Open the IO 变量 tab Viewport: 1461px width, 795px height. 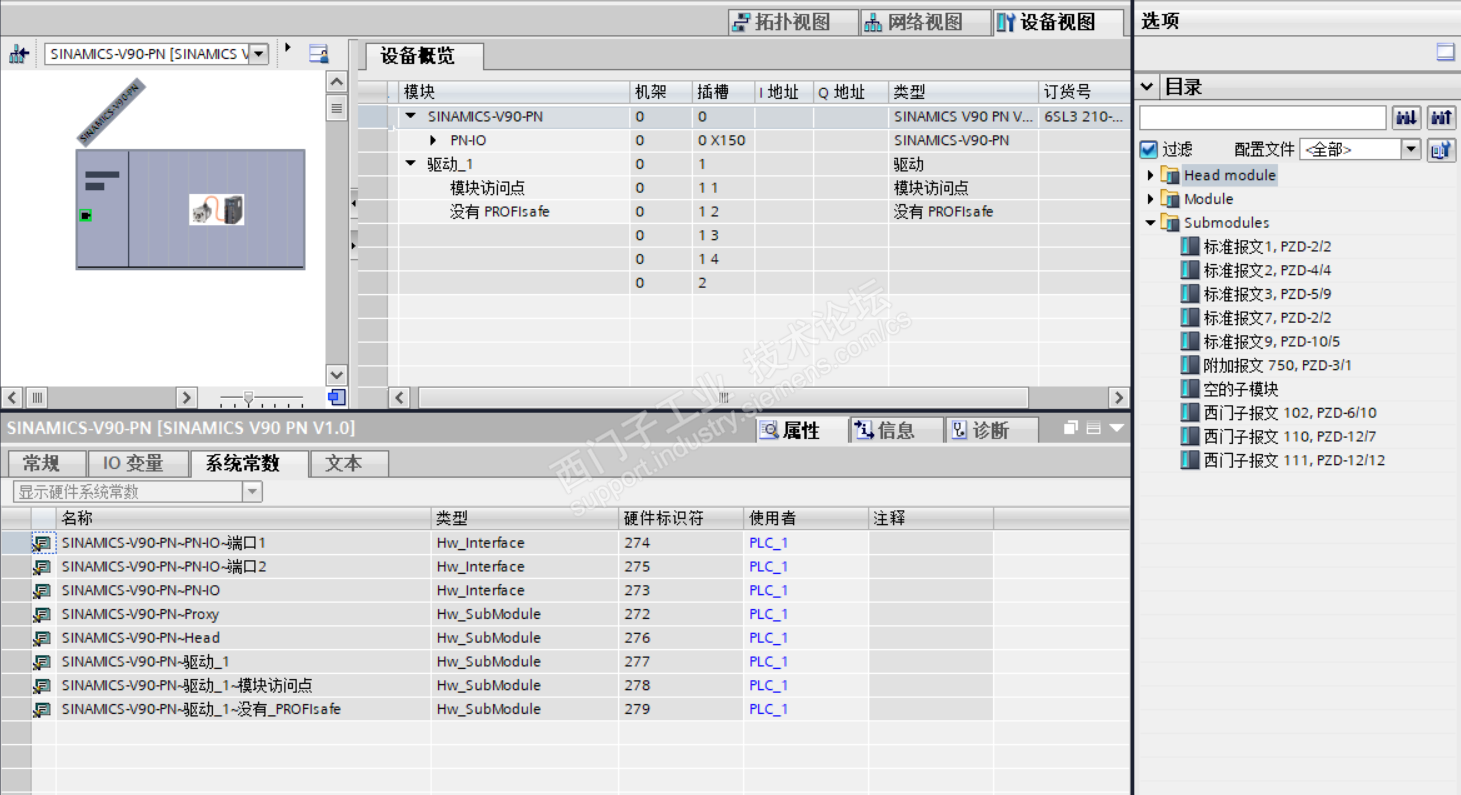coord(139,464)
